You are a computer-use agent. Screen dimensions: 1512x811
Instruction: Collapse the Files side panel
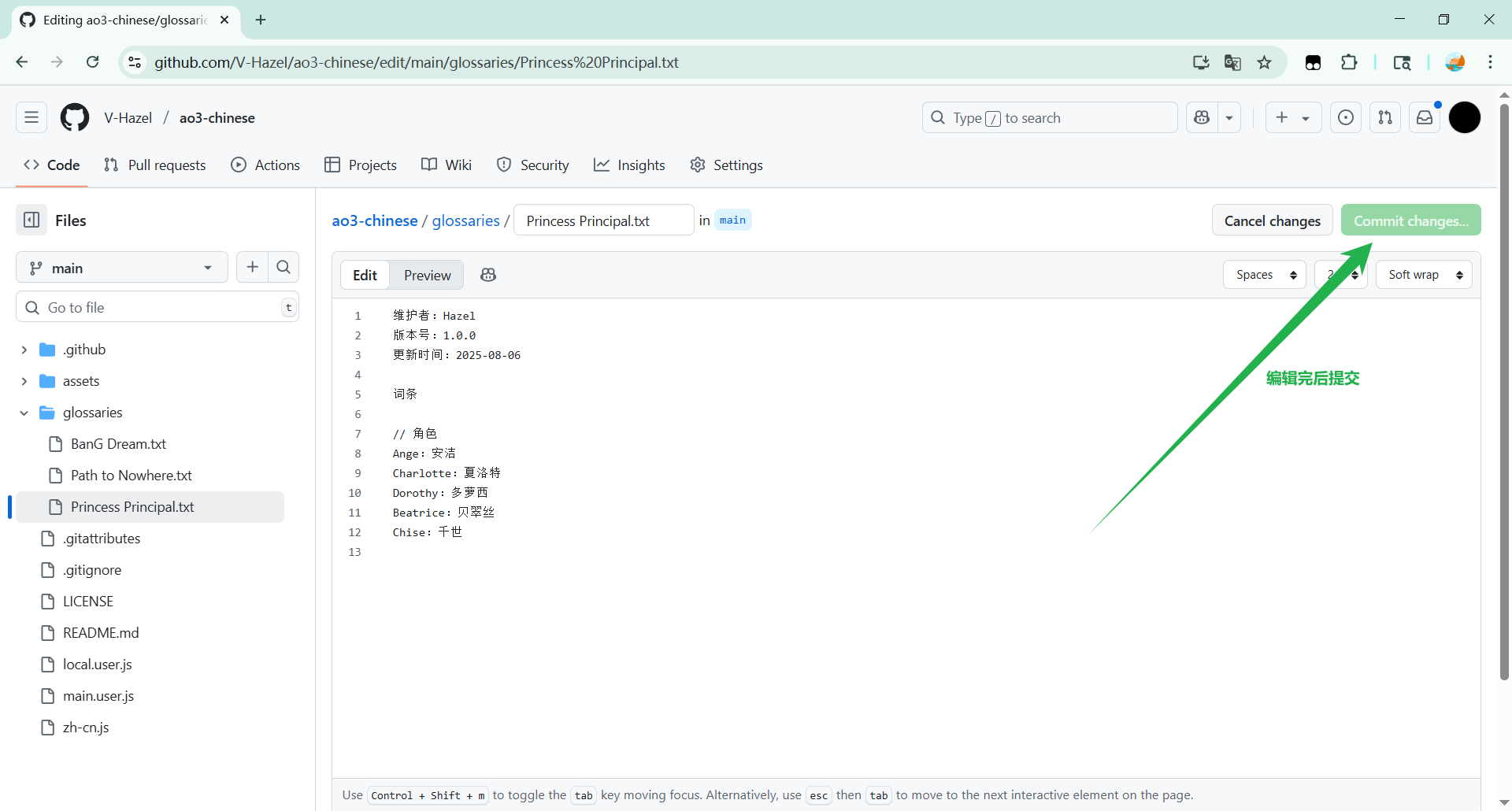[31, 220]
